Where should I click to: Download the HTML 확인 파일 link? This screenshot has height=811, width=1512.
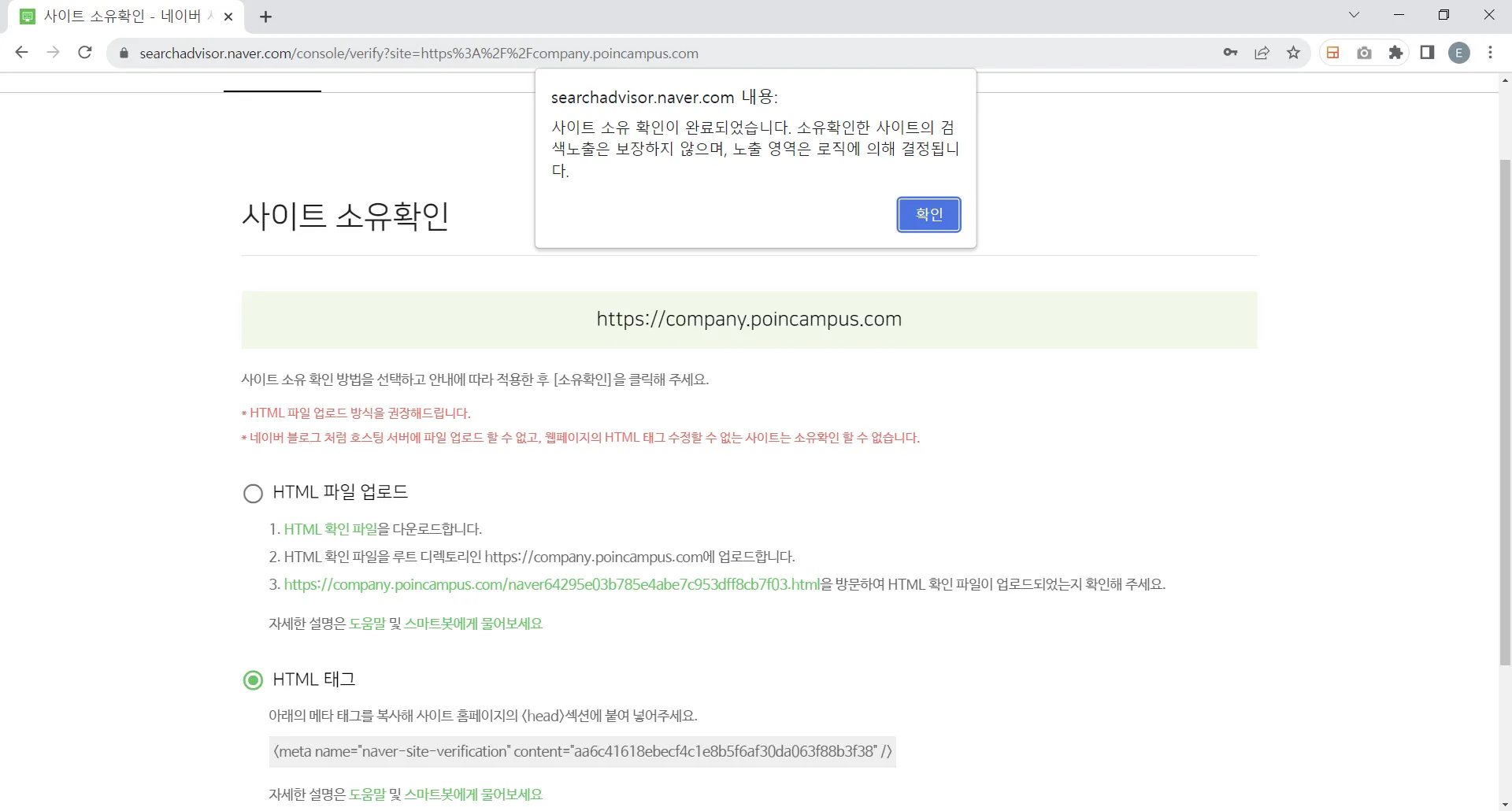[x=331, y=529]
